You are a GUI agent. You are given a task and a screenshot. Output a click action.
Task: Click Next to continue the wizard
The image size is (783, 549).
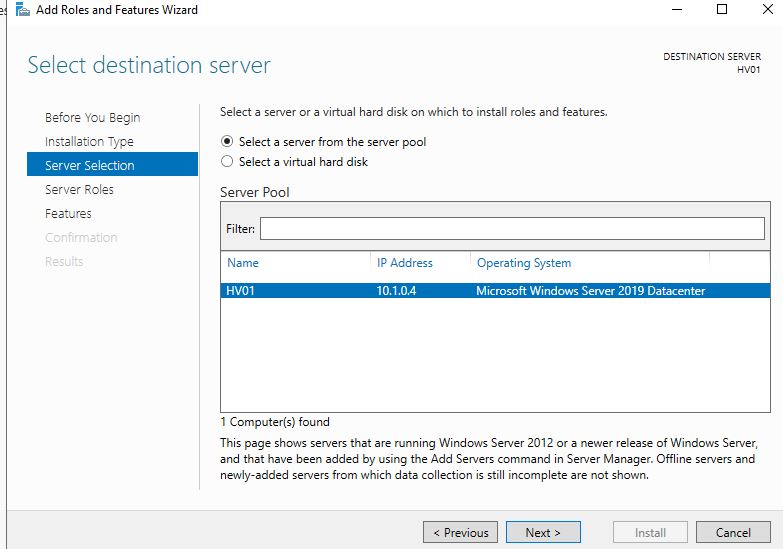click(x=543, y=532)
